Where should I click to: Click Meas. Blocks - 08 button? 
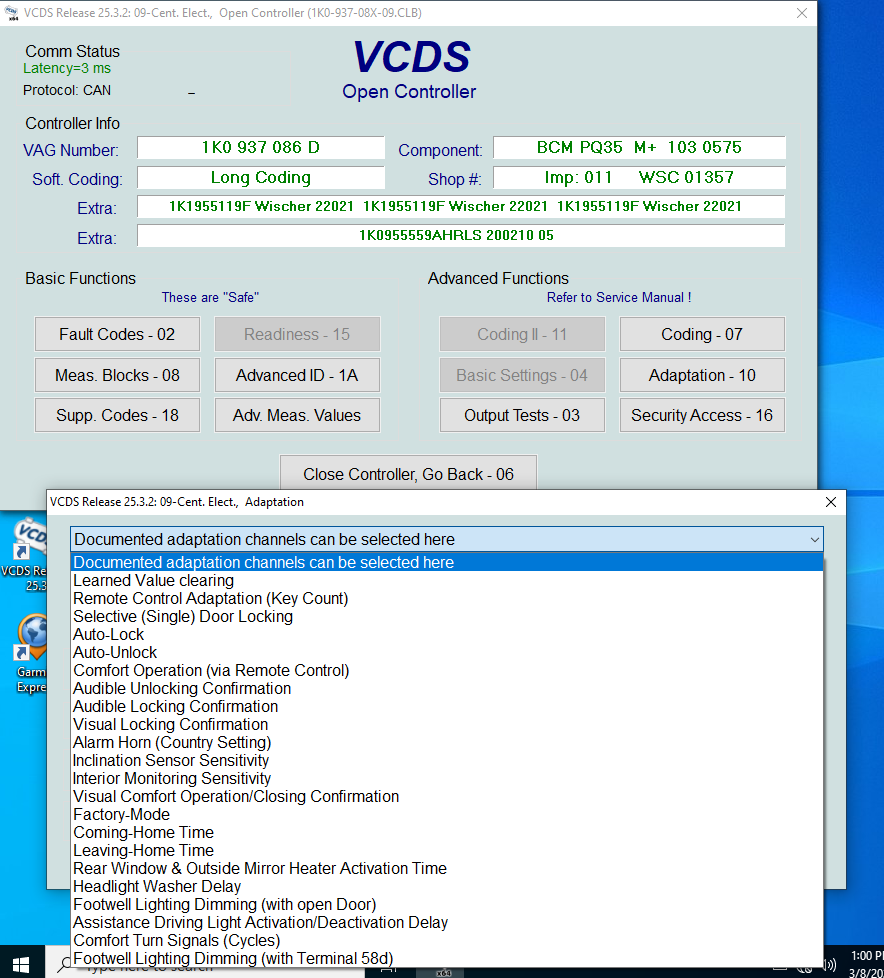click(117, 376)
